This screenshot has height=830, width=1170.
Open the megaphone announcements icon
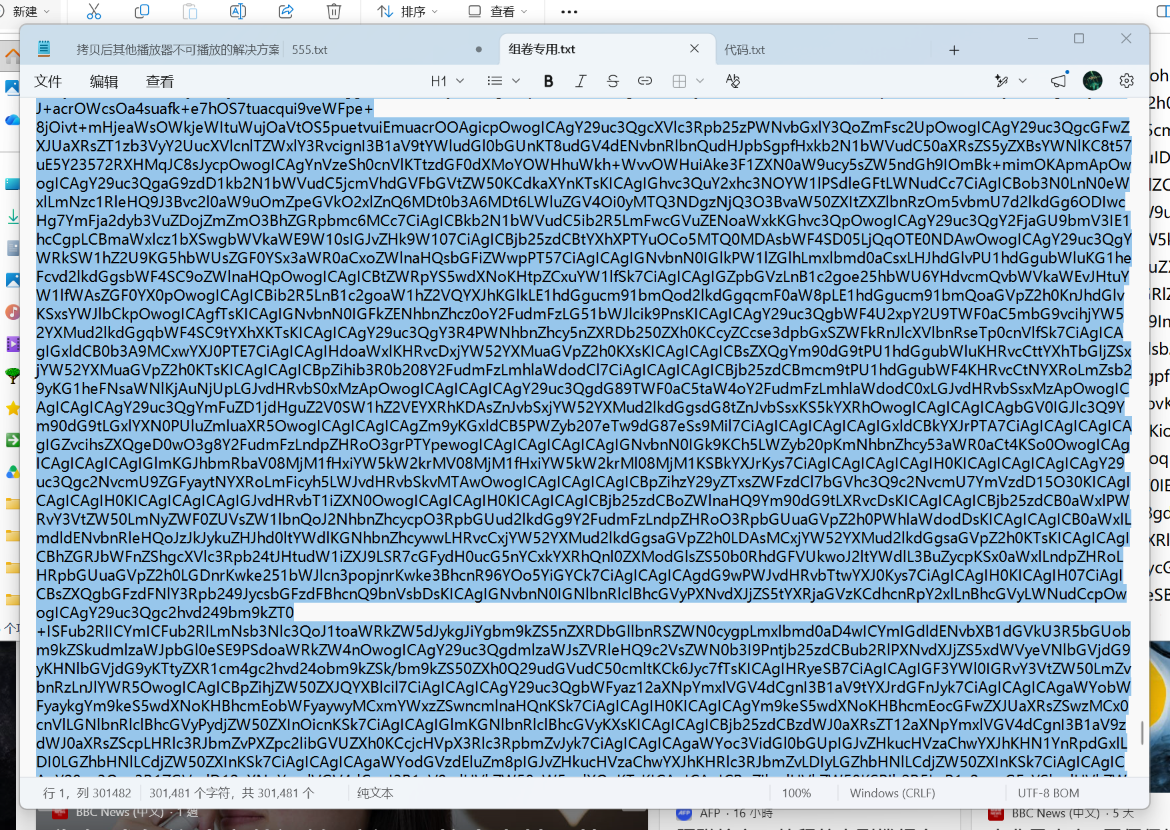click(x=1059, y=81)
